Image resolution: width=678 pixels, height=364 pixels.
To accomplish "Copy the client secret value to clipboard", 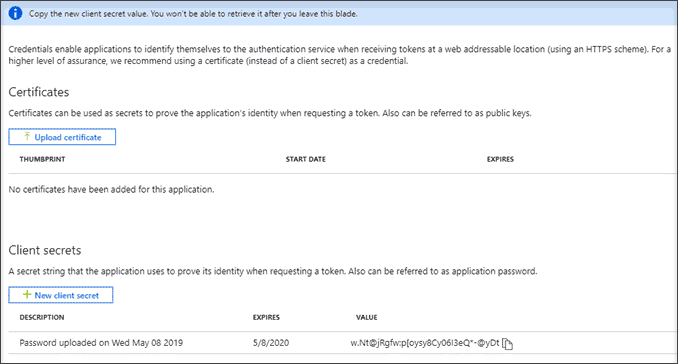I will [507, 344].
